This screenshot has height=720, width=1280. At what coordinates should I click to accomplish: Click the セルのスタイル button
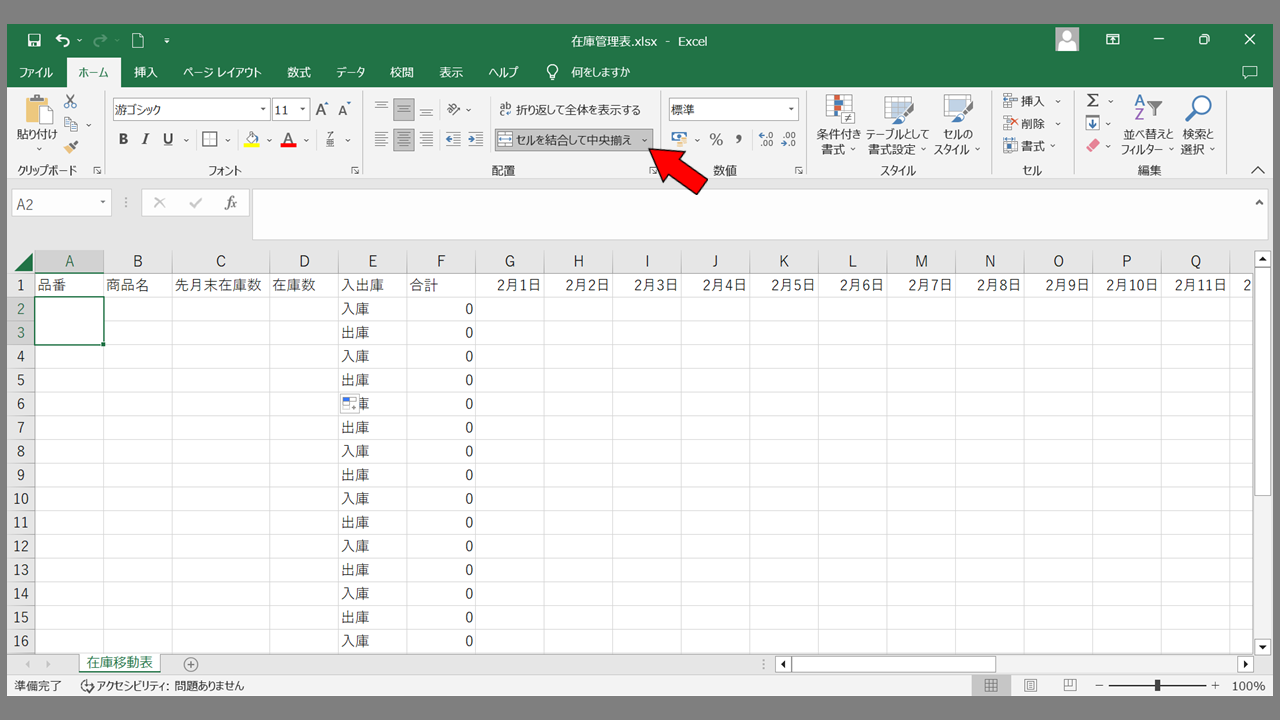pyautogui.click(x=958, y=125)
